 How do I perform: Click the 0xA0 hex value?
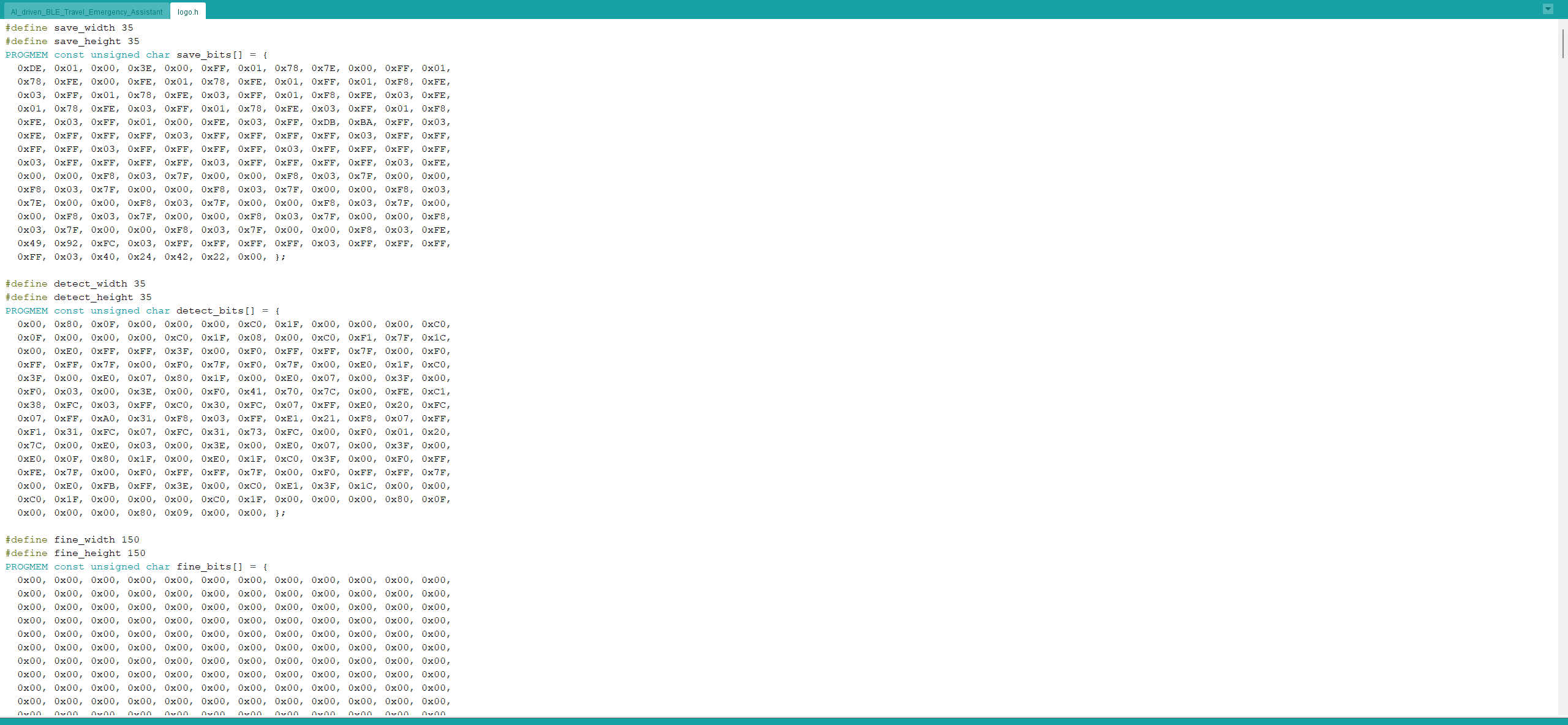click(103, 418)
